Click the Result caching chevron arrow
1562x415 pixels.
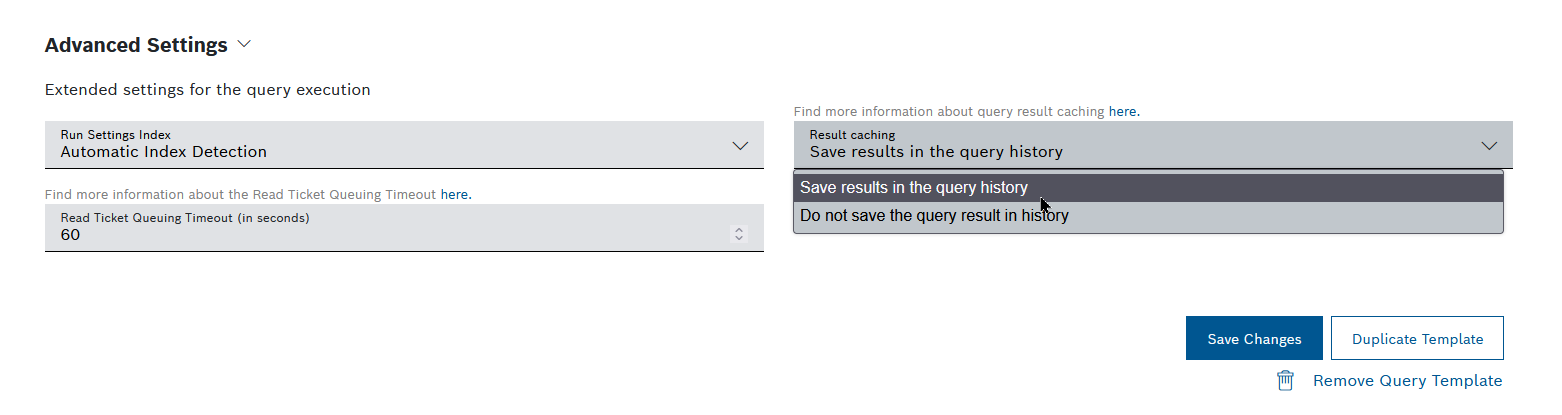1489,146
